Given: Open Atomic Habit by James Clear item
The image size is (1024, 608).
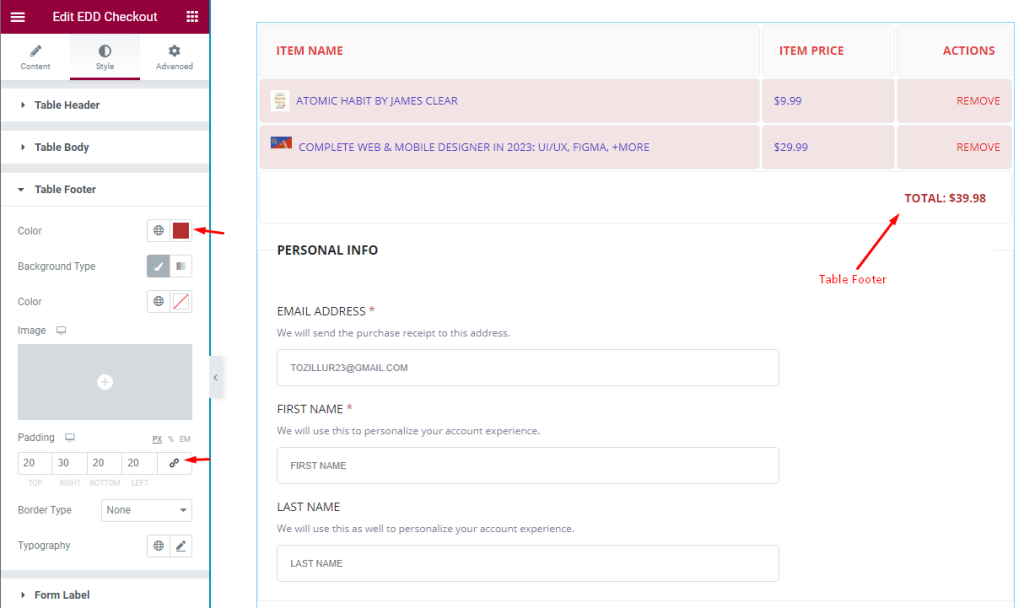Looking at the screenshot, I should (377, 101).
